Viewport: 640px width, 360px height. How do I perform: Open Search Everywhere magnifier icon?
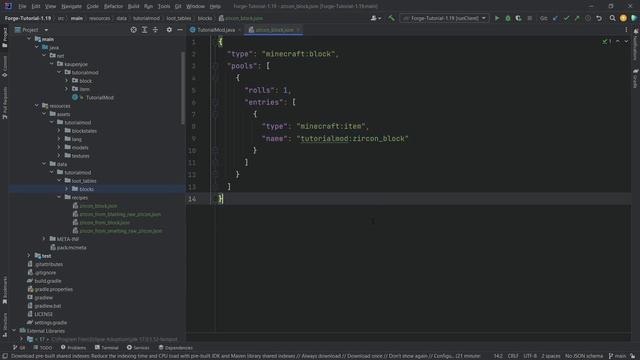coord(612,18)
